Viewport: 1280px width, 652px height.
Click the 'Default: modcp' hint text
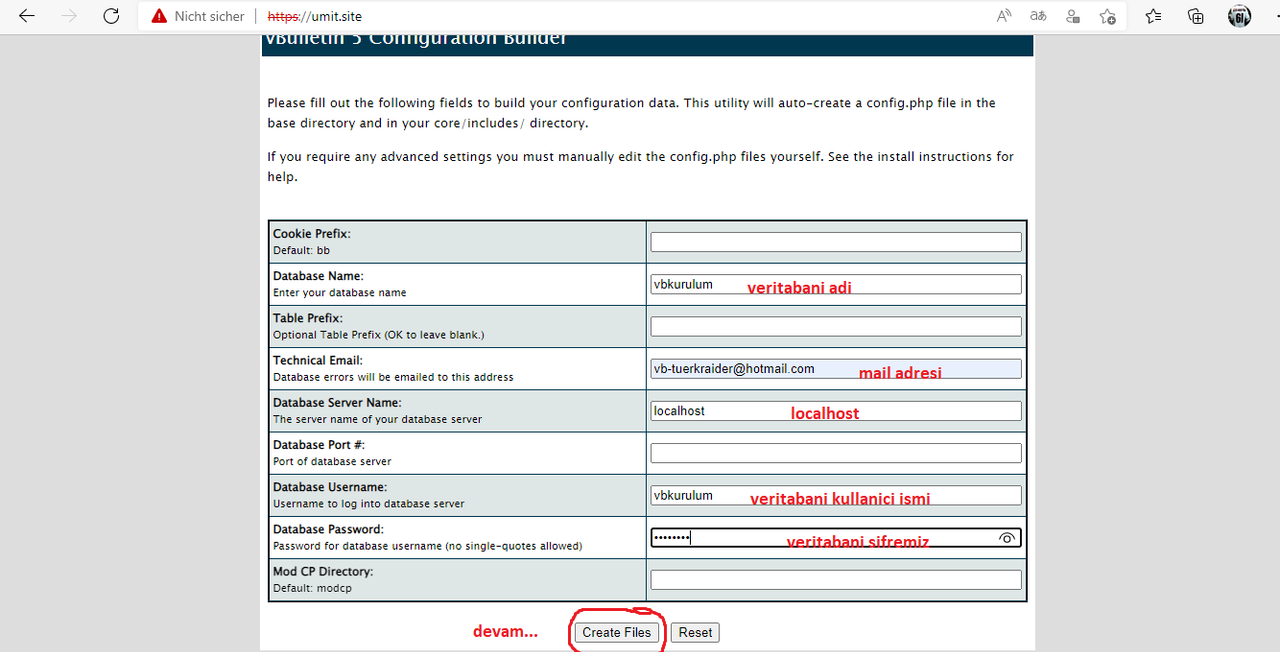coord(312,588)
